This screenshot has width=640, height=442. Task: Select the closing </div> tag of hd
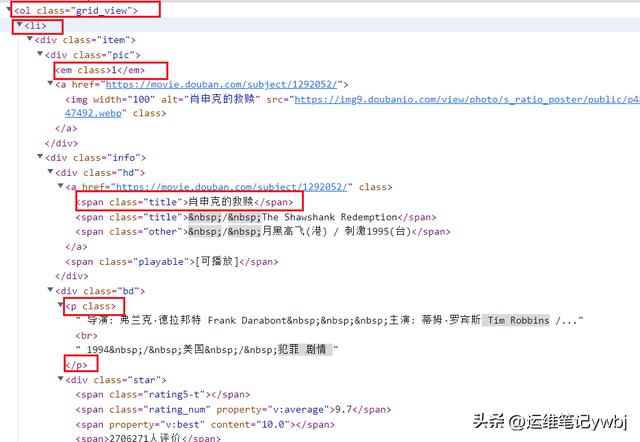point(71,276)
